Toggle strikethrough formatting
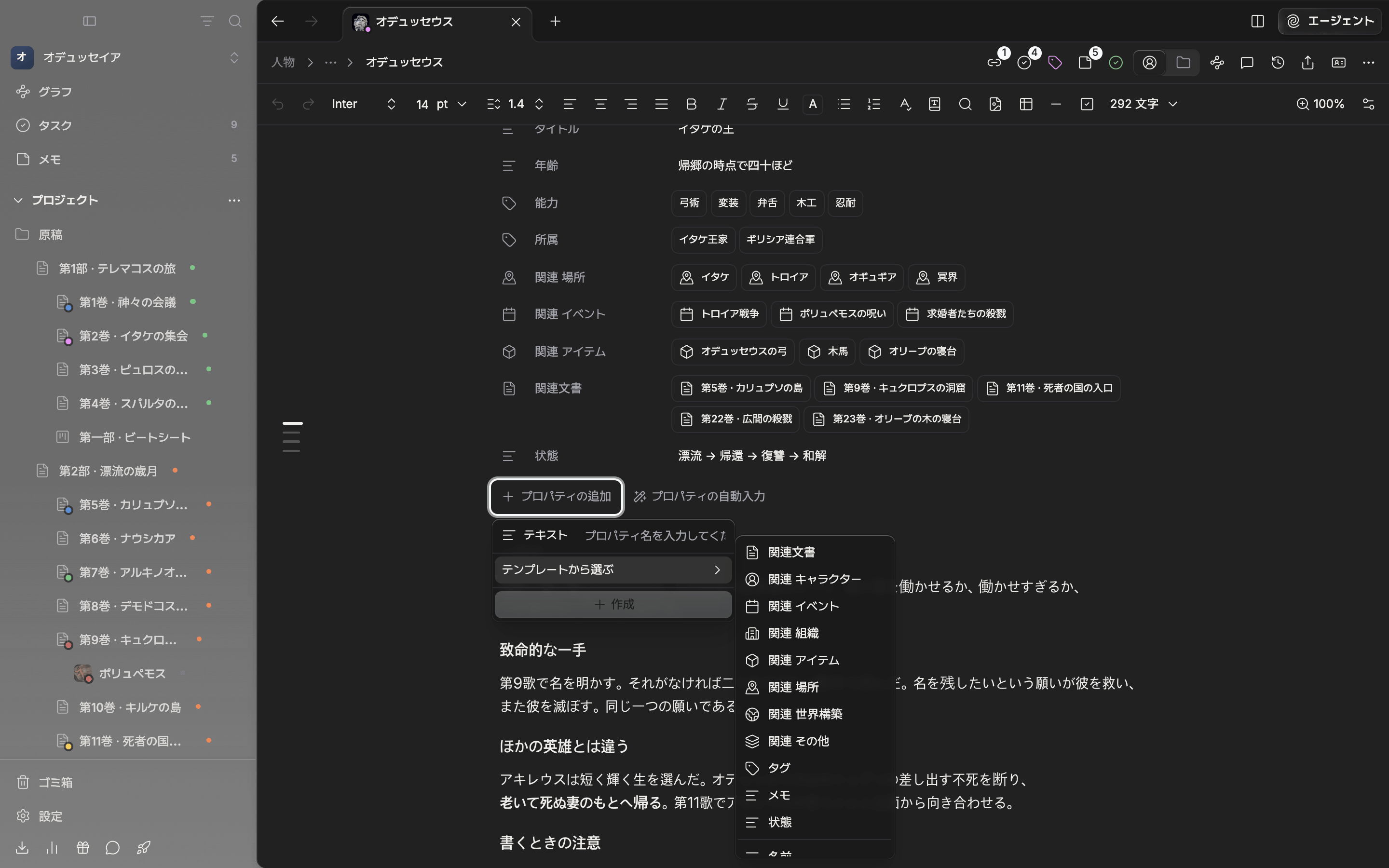 click(752, 104)
